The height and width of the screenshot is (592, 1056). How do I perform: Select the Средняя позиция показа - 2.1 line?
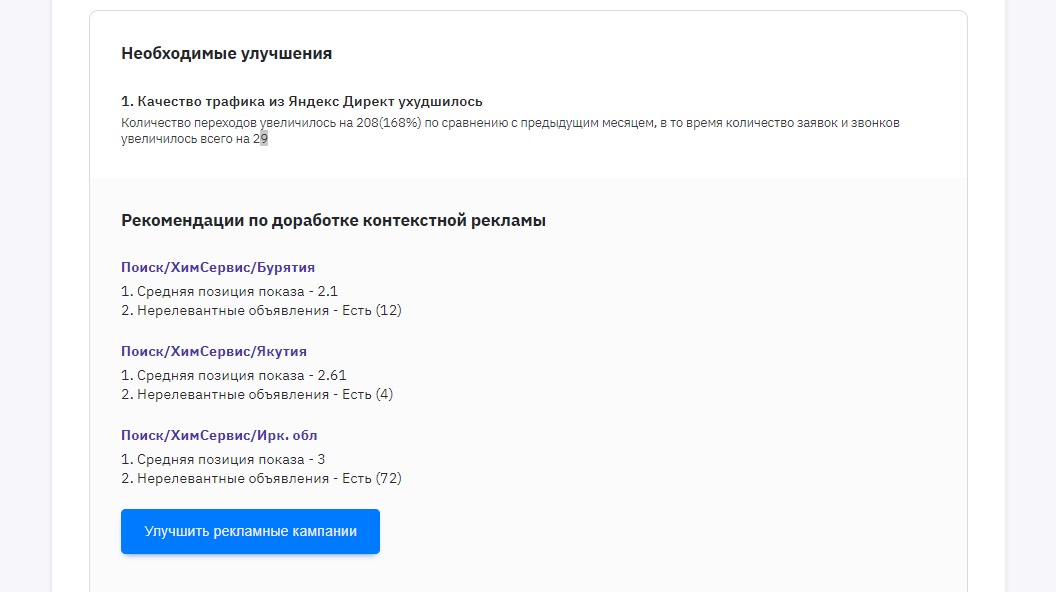point(229,292)
